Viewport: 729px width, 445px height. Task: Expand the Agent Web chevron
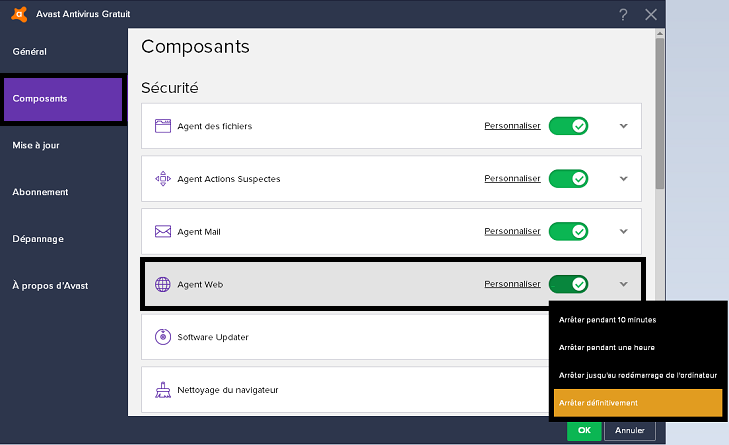[623, 284]
